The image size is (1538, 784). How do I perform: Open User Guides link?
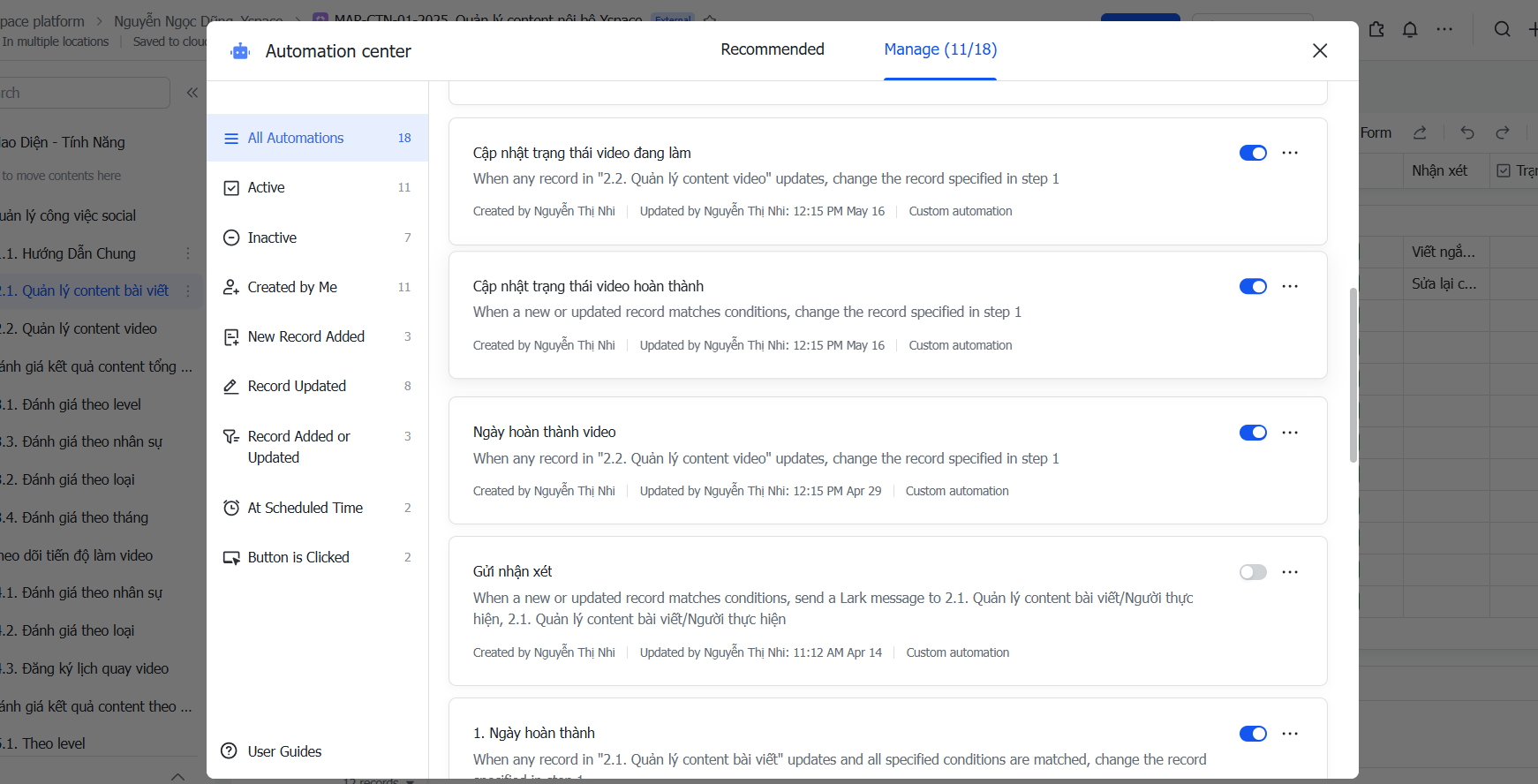click(284, 751)
